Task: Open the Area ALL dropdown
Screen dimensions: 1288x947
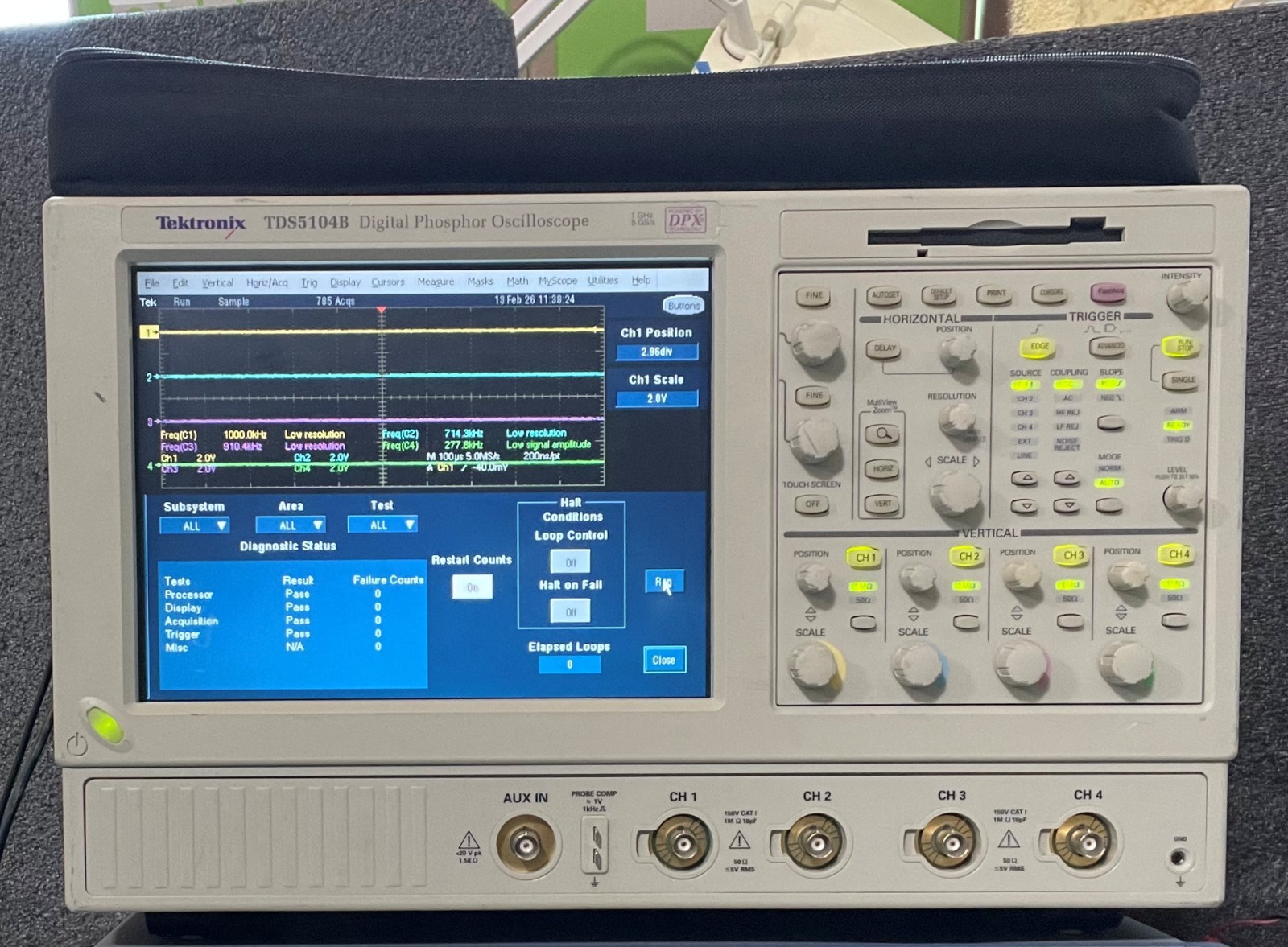Action: click(x=290, y=525)
